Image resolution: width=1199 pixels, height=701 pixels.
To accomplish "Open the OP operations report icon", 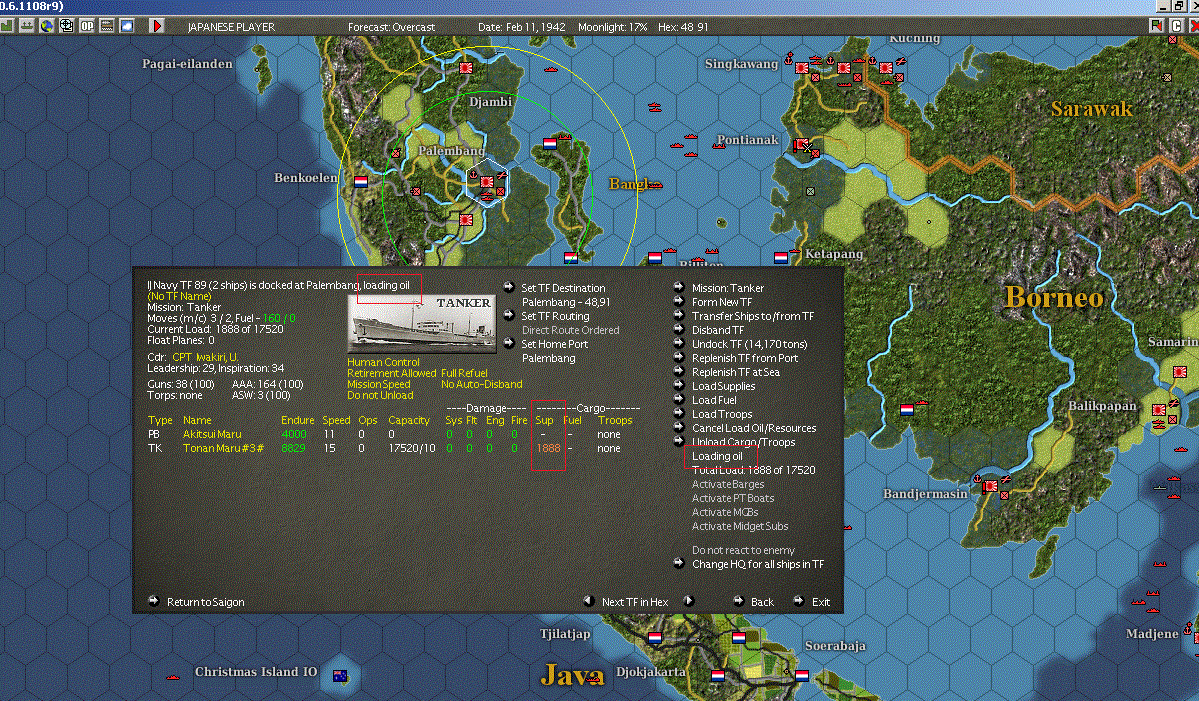I will click(86, 26).
